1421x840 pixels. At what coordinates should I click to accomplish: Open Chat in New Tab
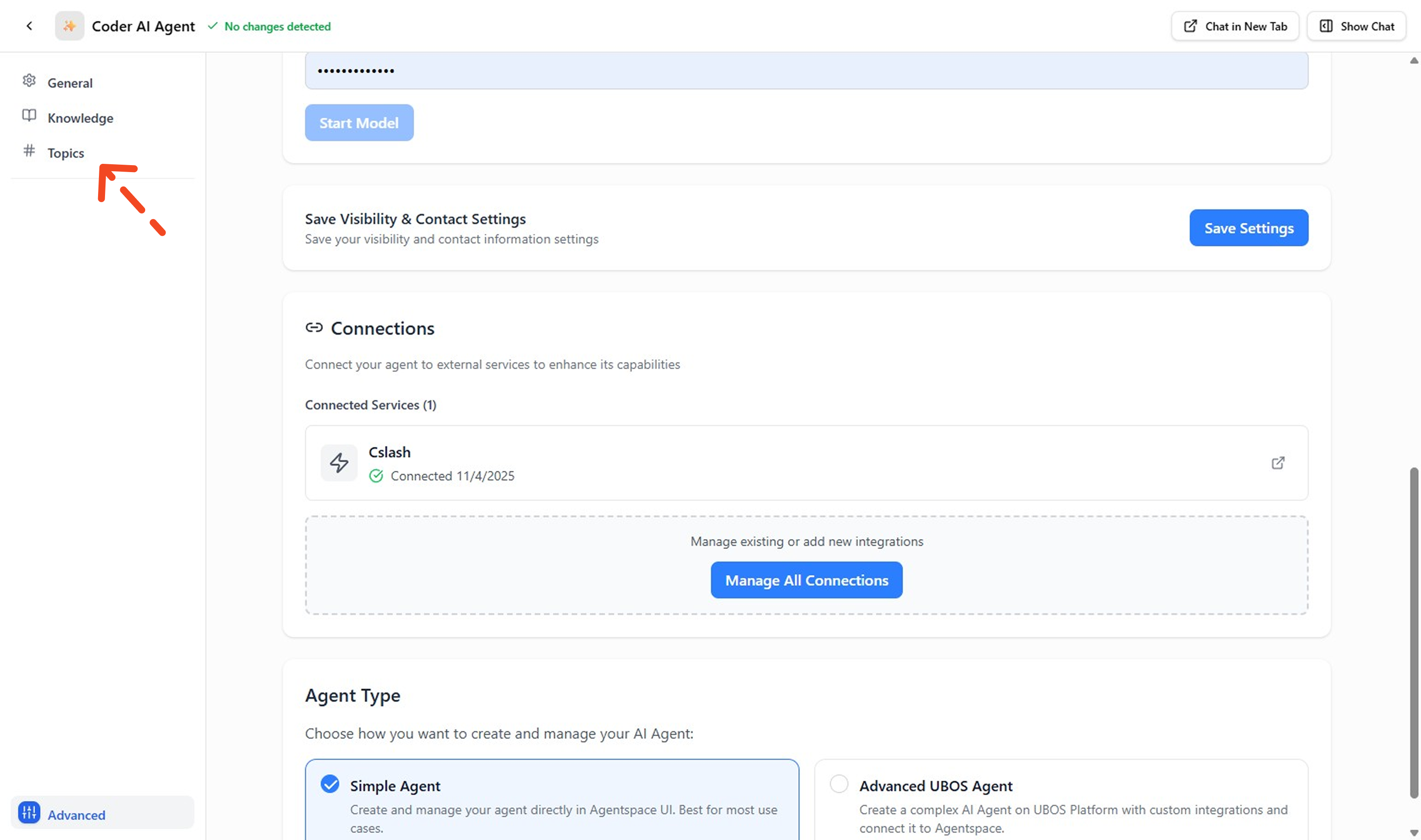pos(1235,26)
